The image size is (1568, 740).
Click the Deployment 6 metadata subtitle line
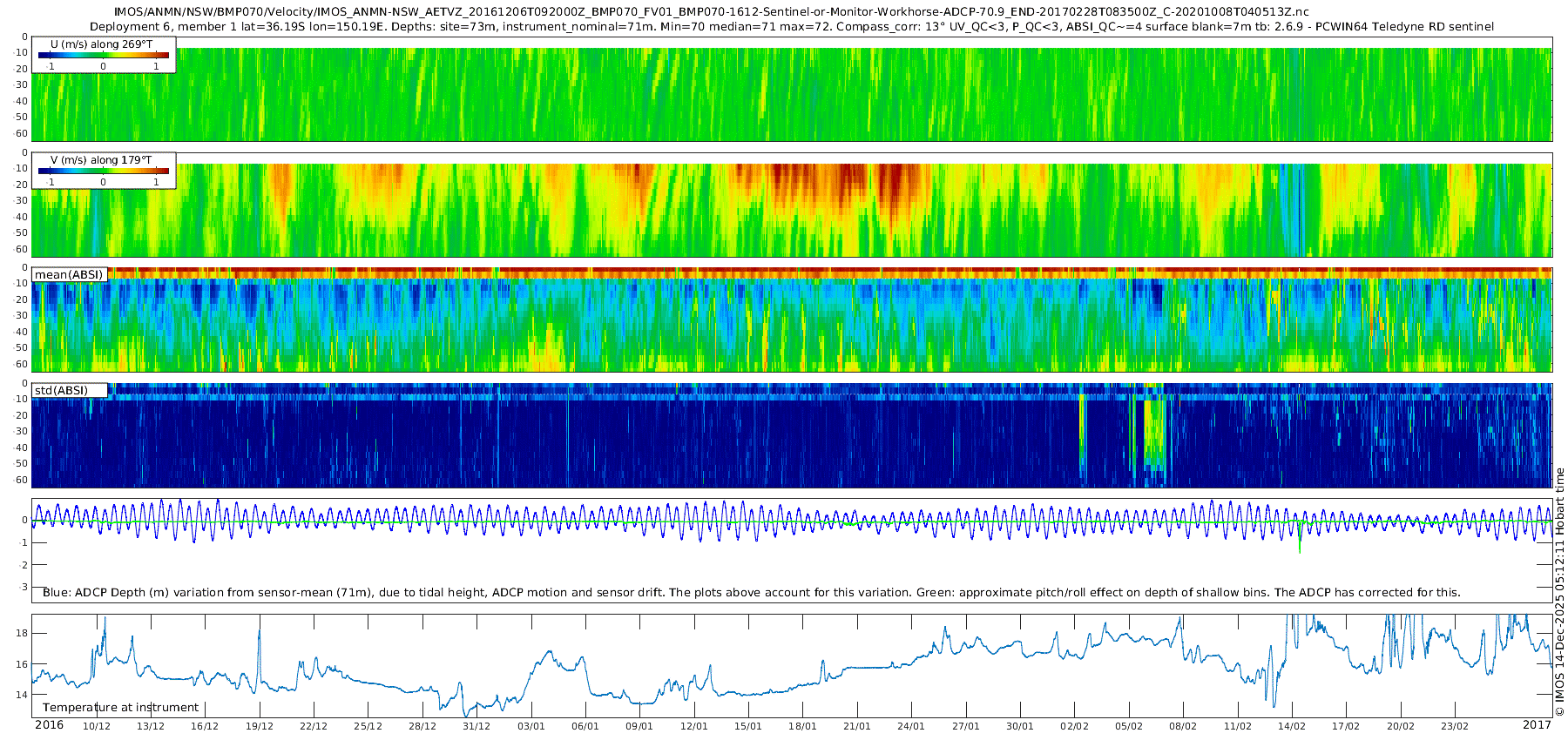click(791, 27)
